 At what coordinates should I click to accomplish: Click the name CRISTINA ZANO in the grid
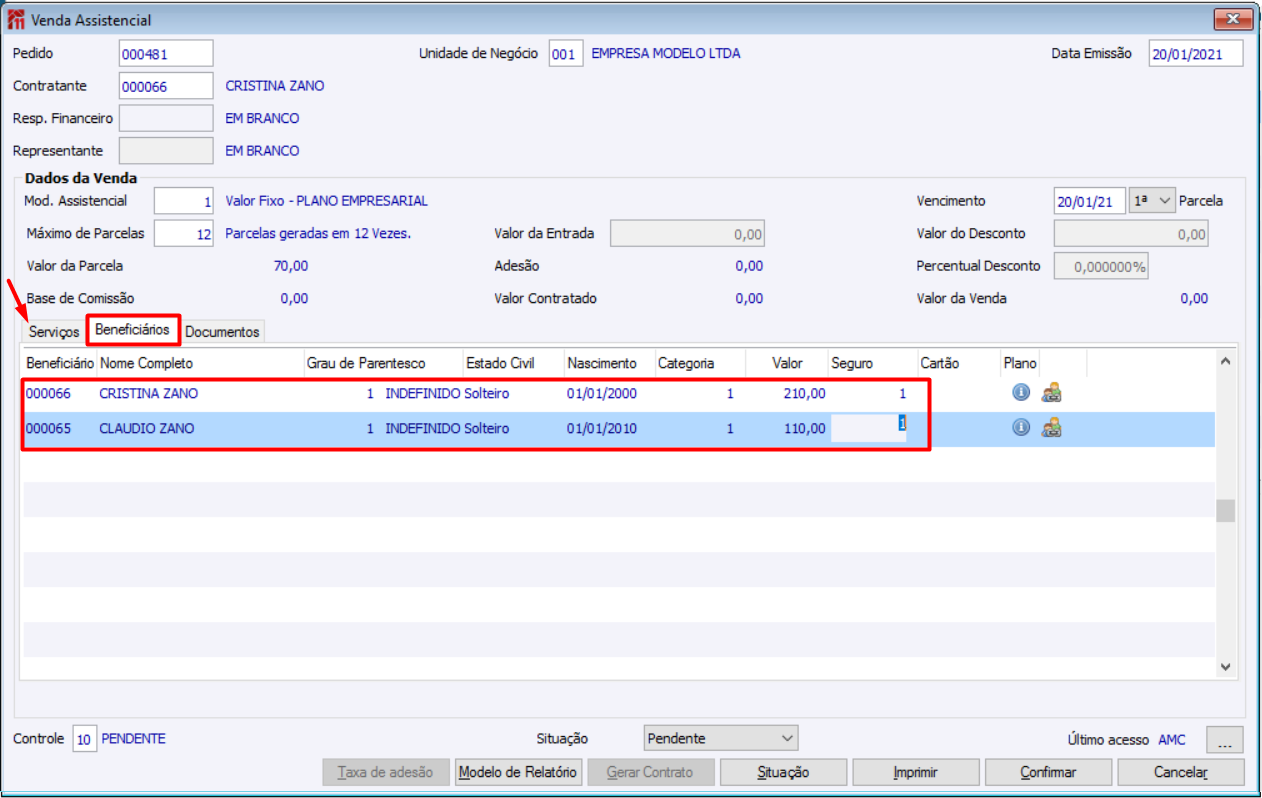click(x=149, y=393)
